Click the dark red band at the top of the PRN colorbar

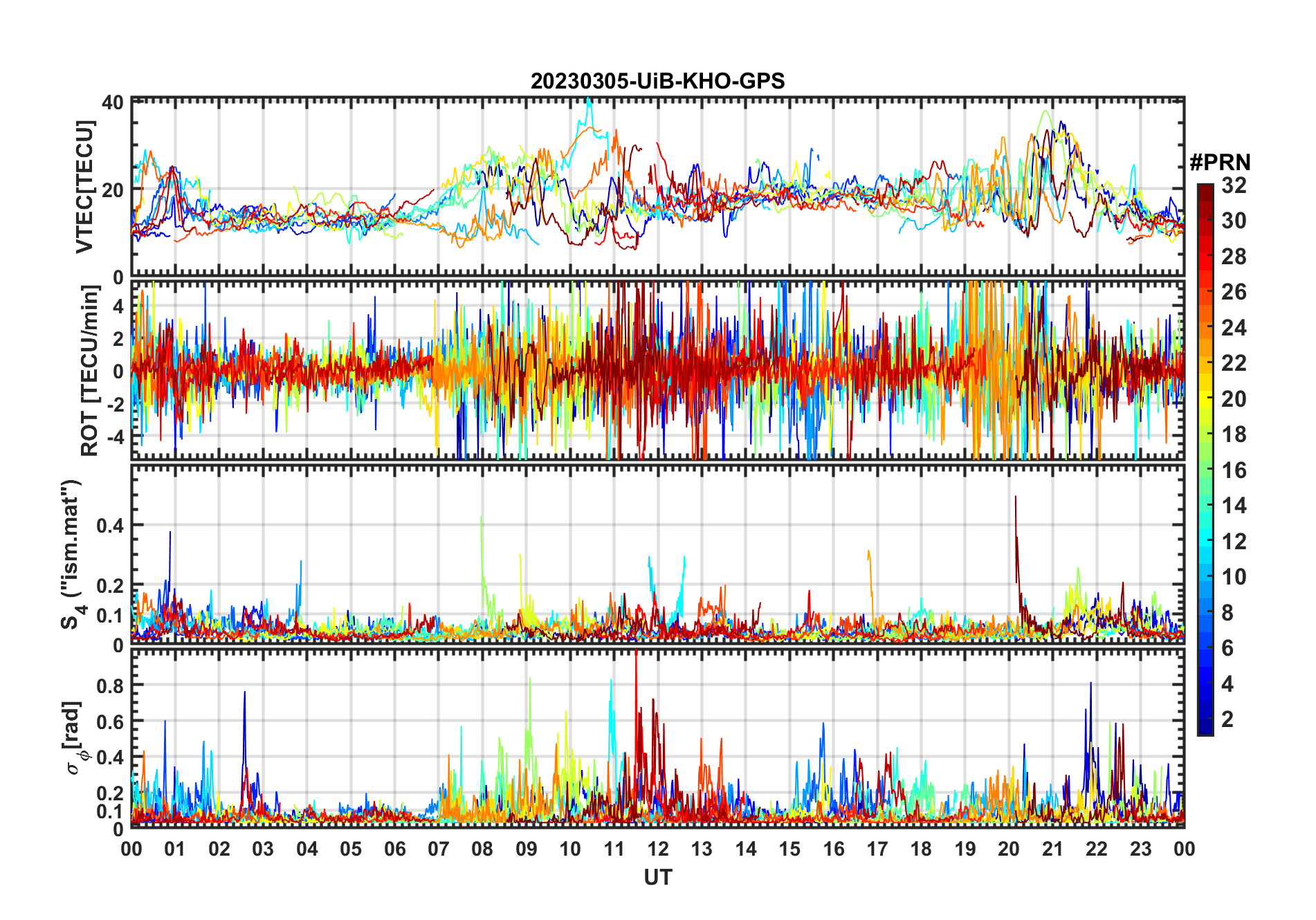(x=1205, y=192)
